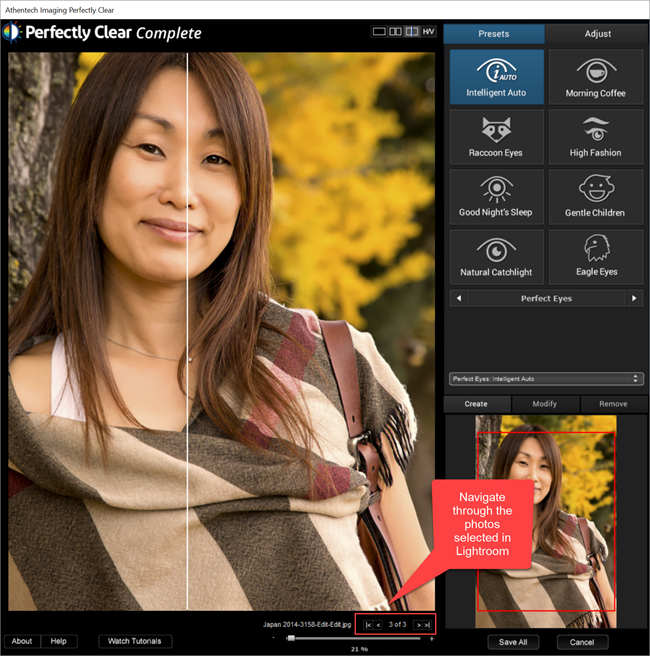Zoom in with the plus icon
The width and height of the screenshot is (650, 656).
click(x=432, y=639)
